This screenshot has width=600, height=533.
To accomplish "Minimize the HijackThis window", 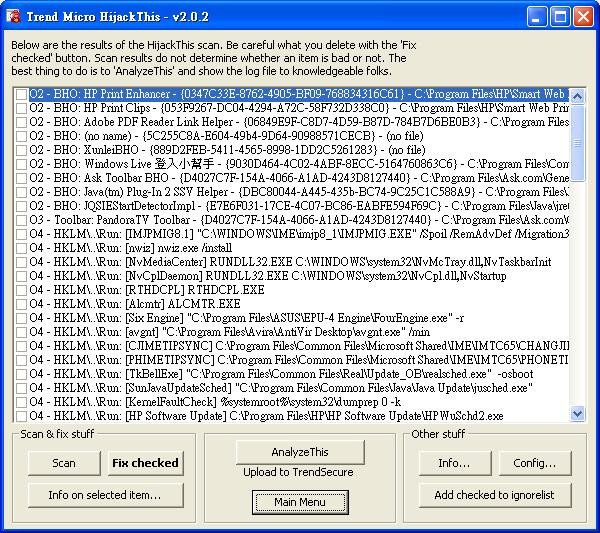I will coord(536,17).
